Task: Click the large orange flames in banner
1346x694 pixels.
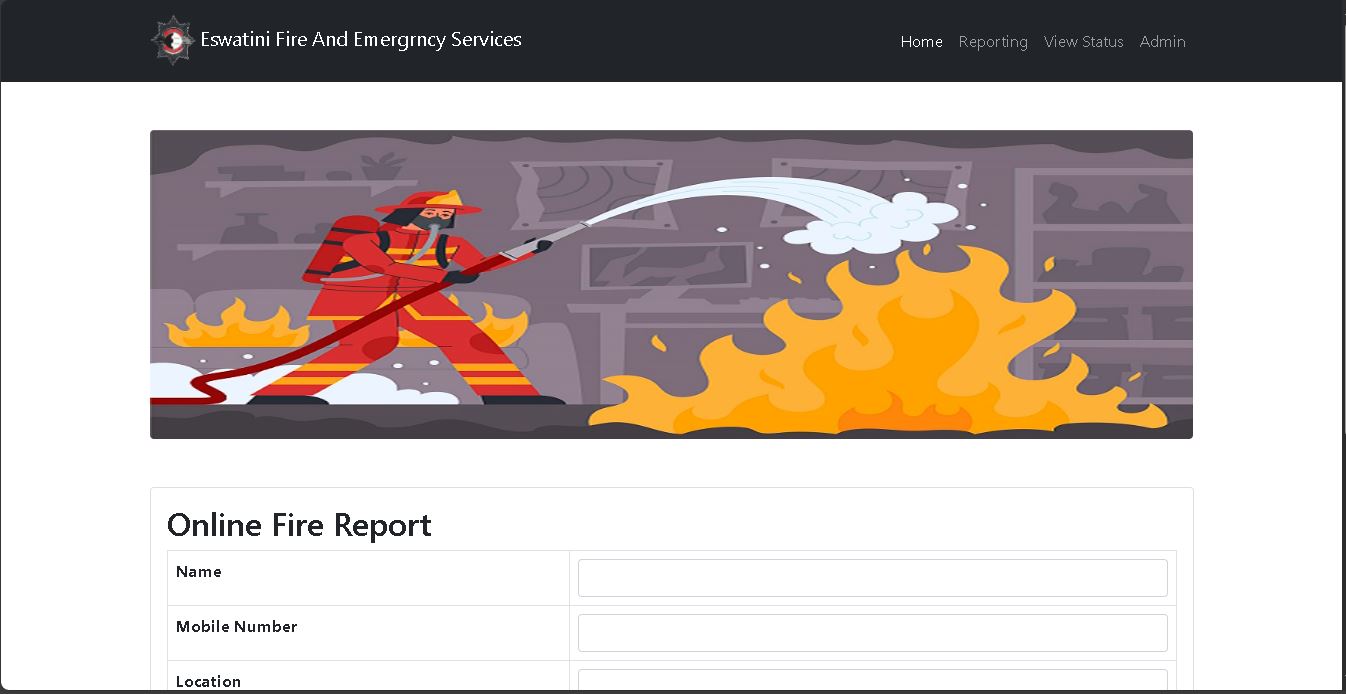Action: 880,350
